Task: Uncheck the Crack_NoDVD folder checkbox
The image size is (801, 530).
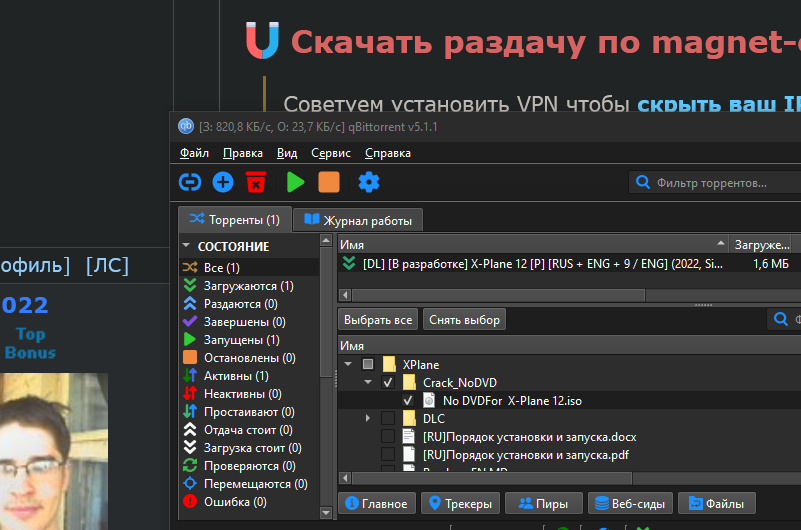Action: 388,382
